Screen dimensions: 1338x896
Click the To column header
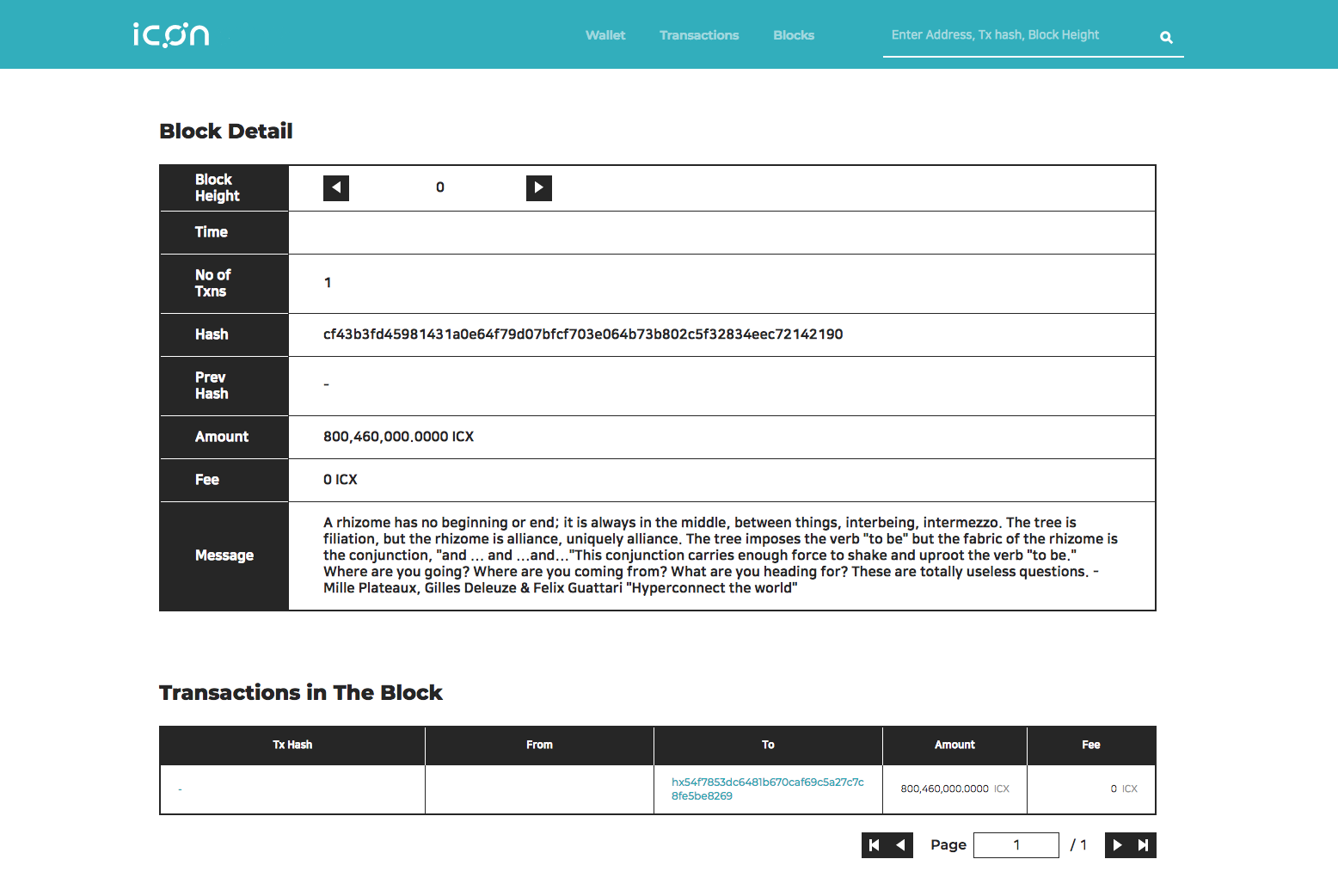[768, 745]
